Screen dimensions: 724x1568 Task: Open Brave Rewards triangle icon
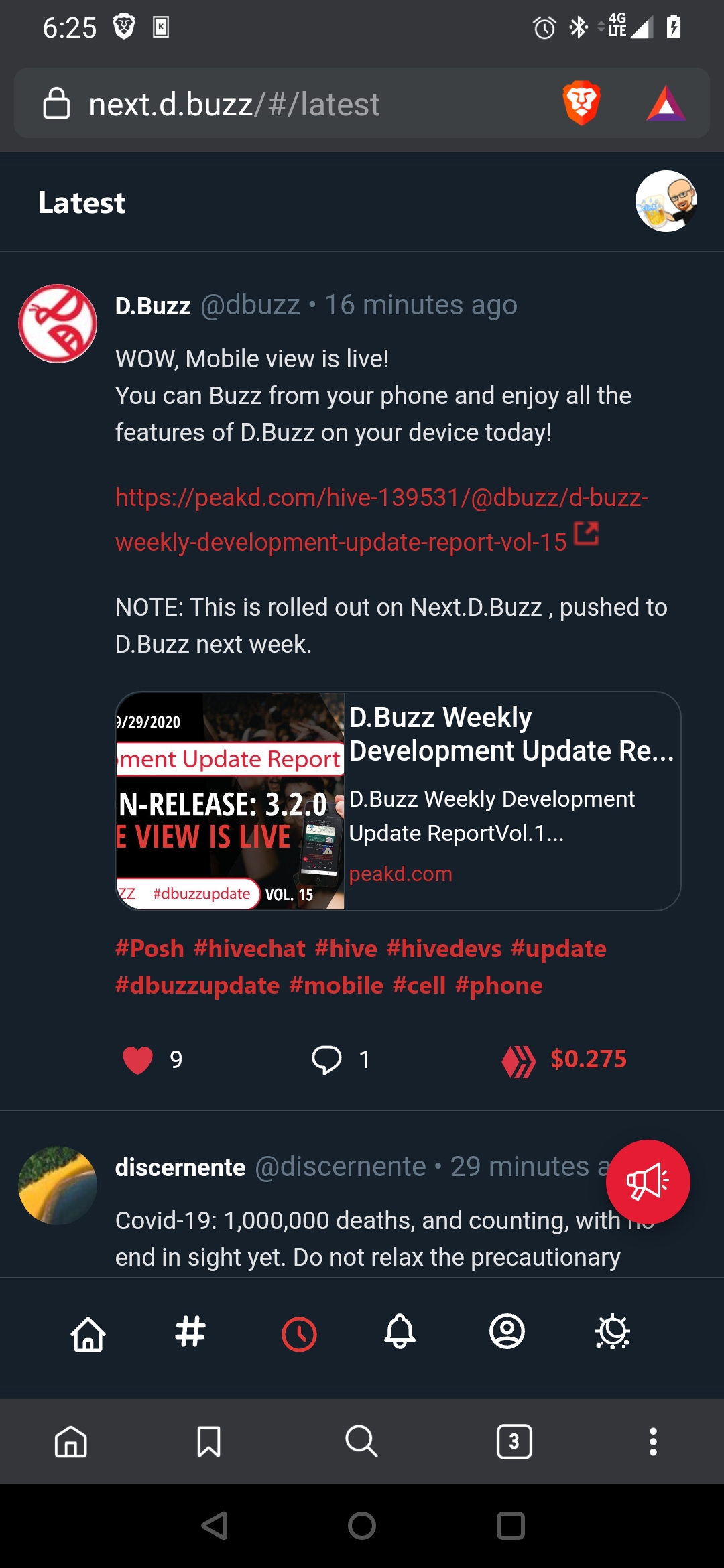coord(666,104)
